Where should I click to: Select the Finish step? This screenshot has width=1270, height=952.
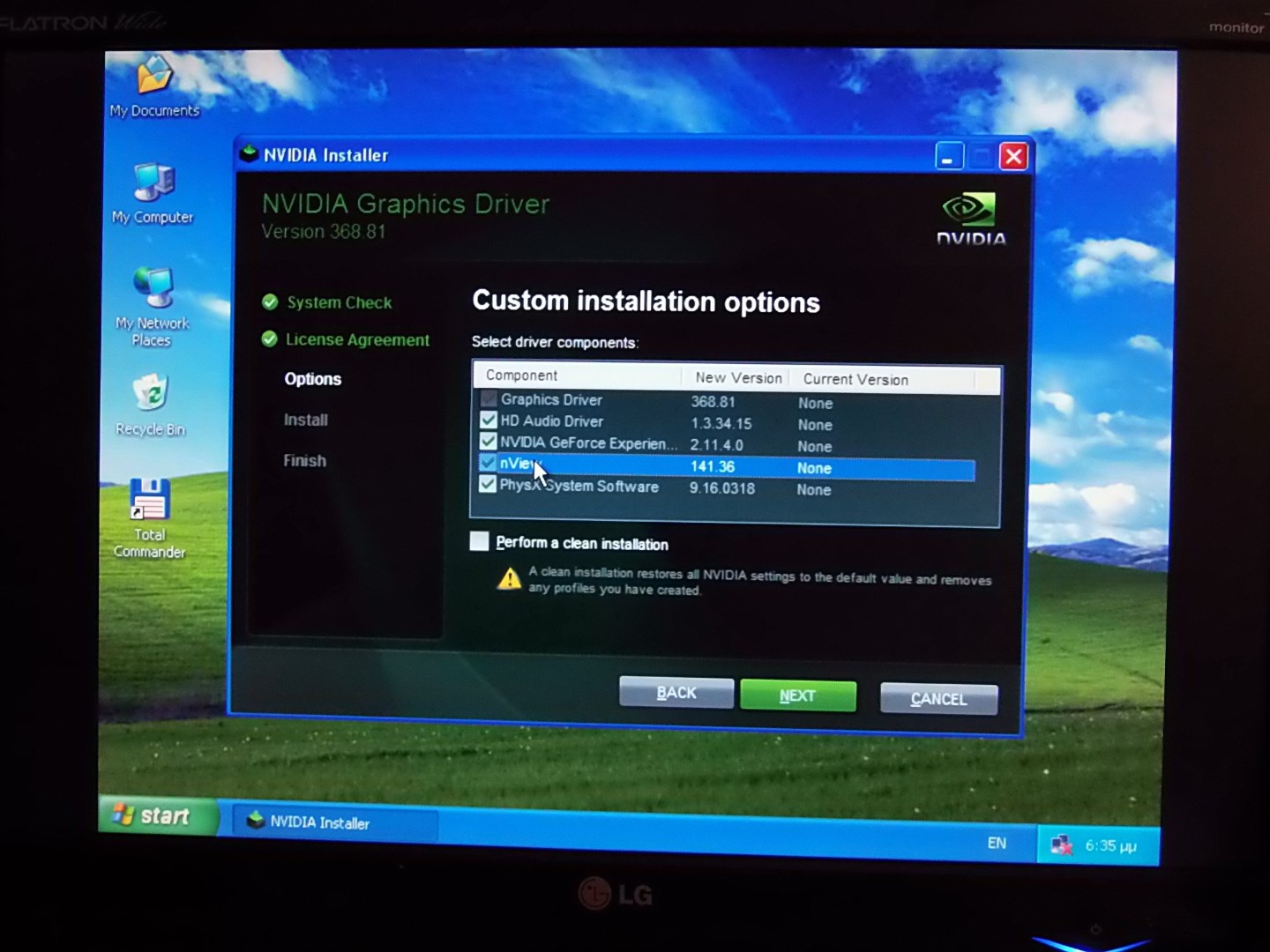coord(304,460)
